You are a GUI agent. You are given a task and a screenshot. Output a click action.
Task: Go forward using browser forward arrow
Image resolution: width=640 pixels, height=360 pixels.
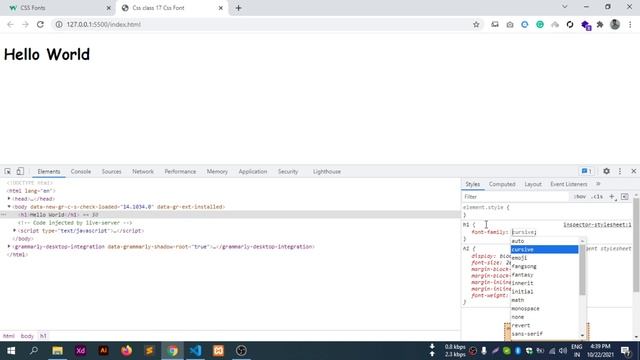pos(25,24)
